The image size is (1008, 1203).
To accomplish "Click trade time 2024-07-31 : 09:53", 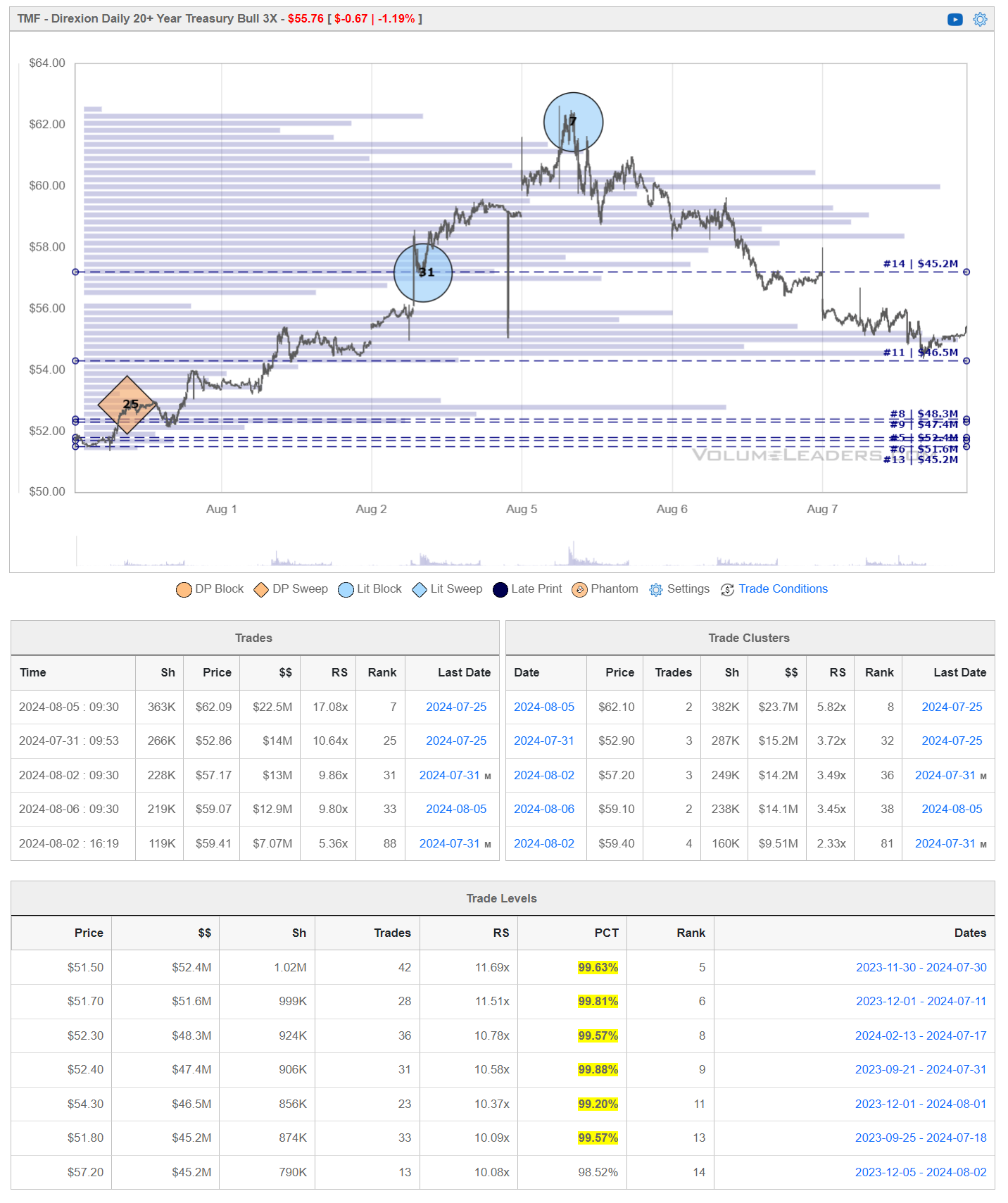I will click(x=69, y=741).
